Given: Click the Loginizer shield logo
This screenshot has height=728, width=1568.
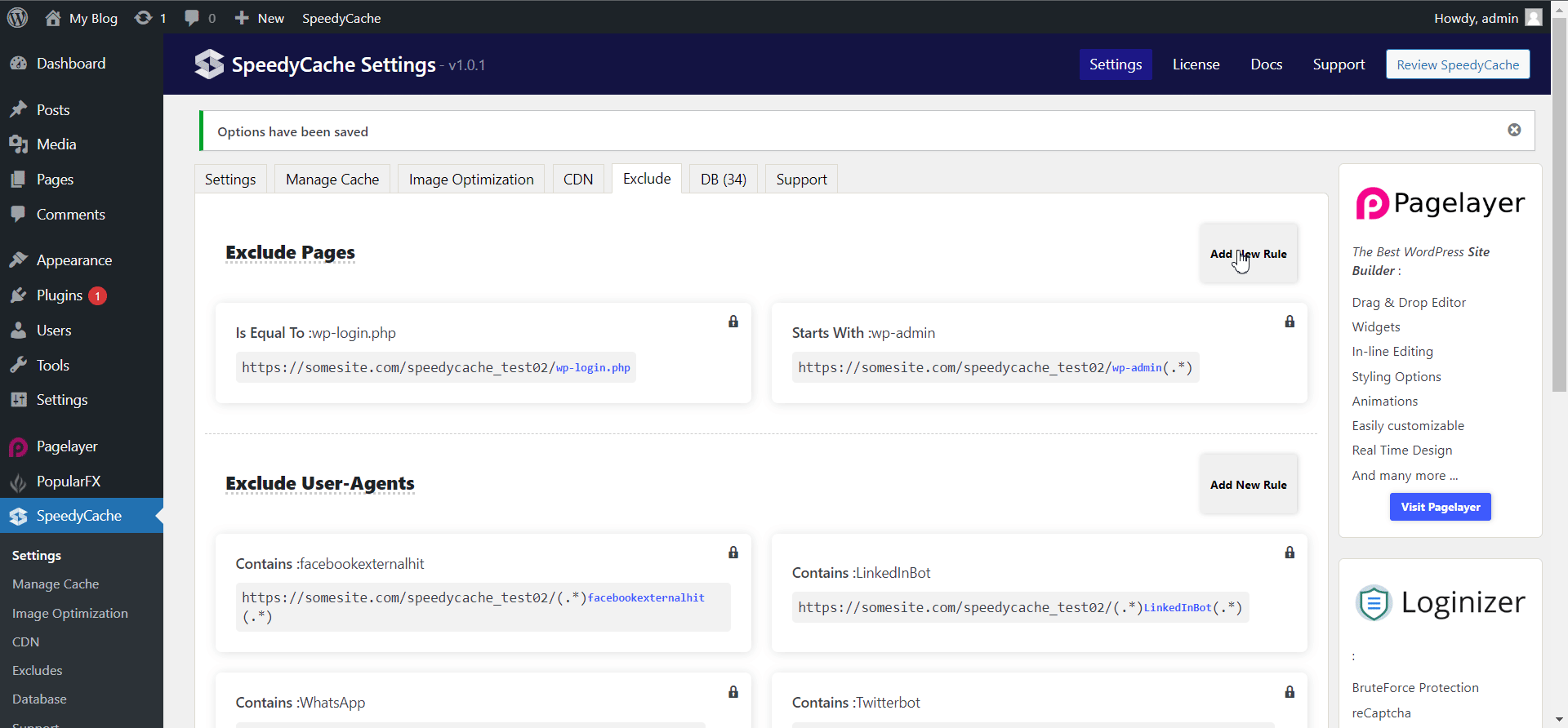Looking at the screenshot, I should [1374, 603].
